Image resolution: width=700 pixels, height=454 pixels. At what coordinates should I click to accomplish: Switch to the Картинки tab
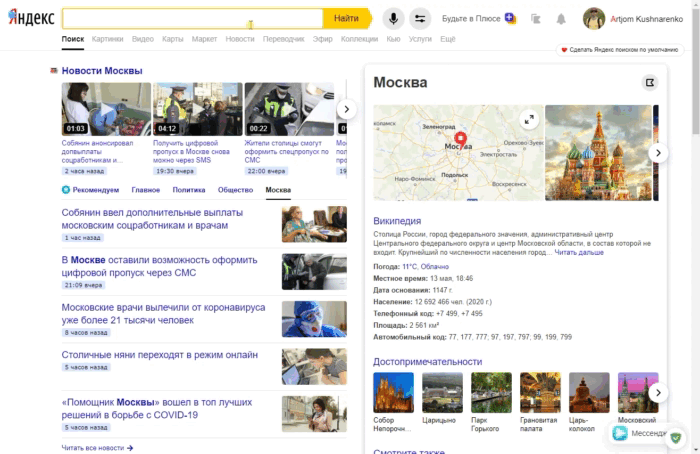tap(107, 39)
